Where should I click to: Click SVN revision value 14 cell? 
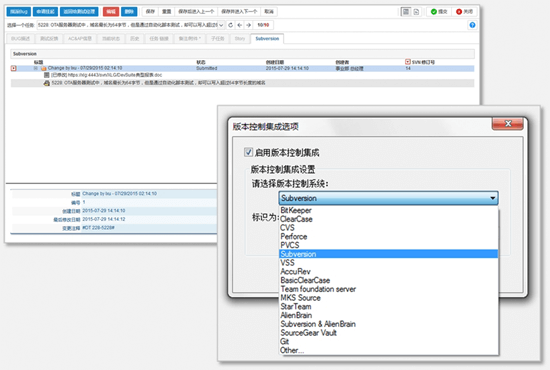click(408, 68)
